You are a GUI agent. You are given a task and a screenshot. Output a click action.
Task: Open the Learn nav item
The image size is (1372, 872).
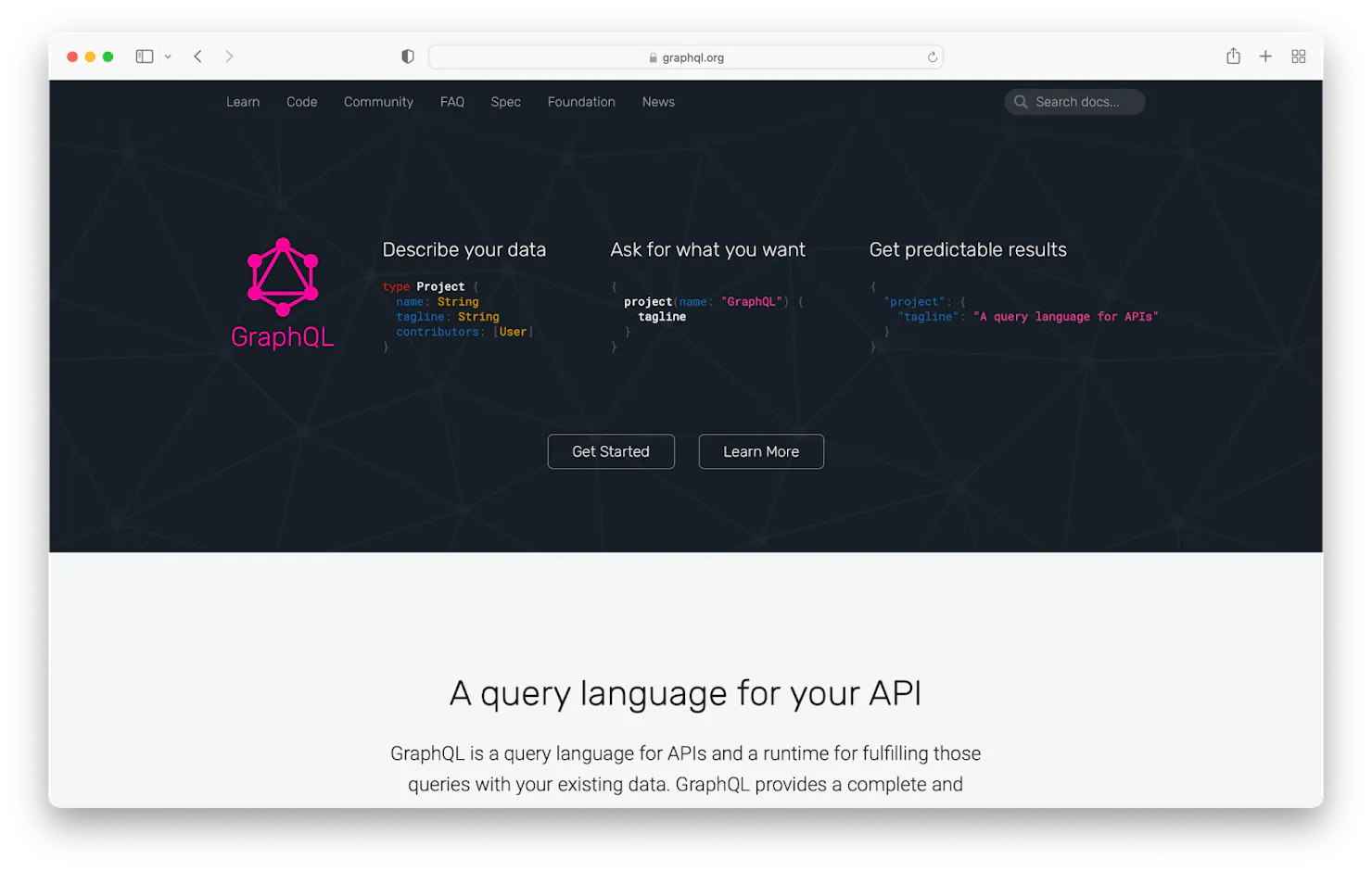pos(243,102)
